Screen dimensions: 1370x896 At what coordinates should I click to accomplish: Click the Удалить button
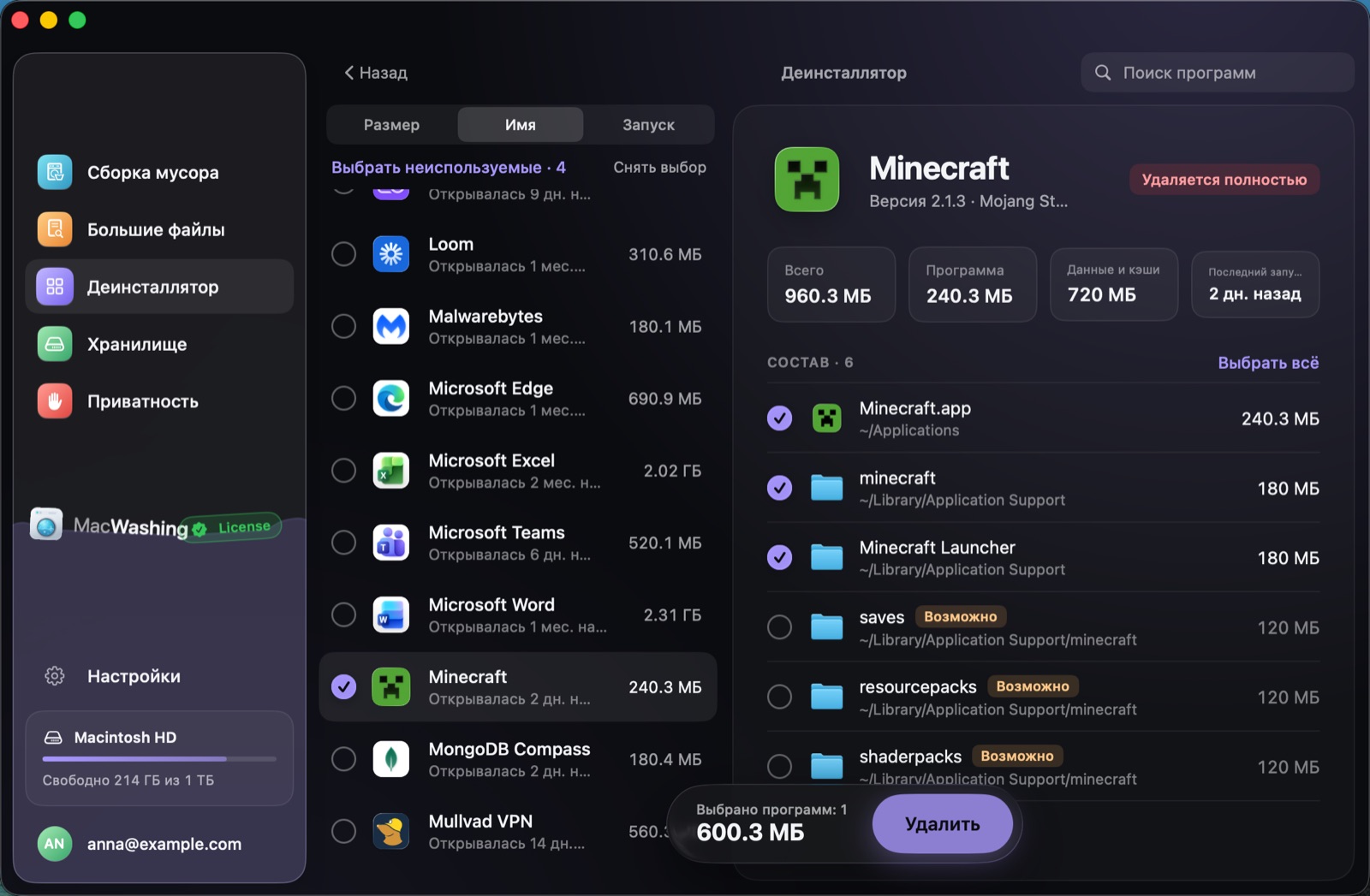pyautogui.click(x=942, y=823)
